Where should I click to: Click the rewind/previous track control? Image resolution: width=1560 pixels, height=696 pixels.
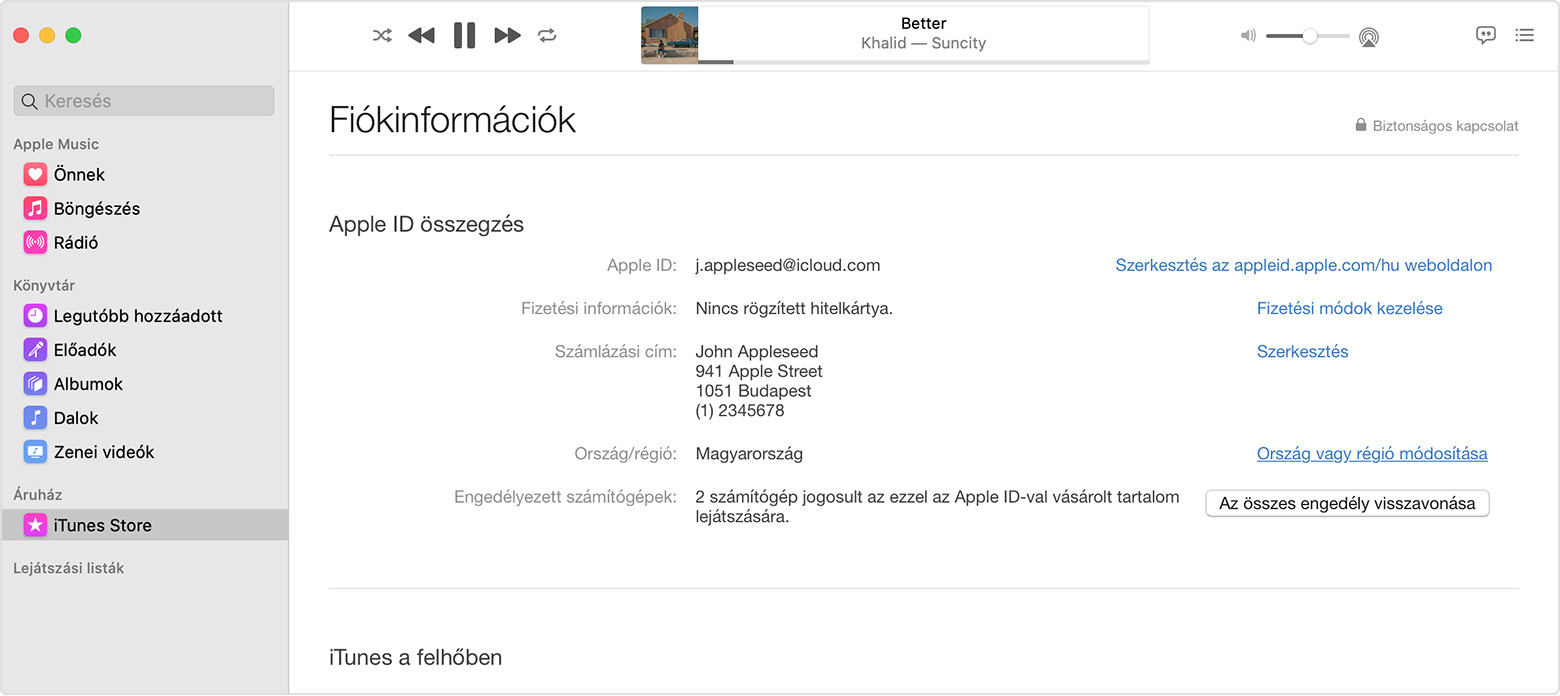tap(421, 35)
